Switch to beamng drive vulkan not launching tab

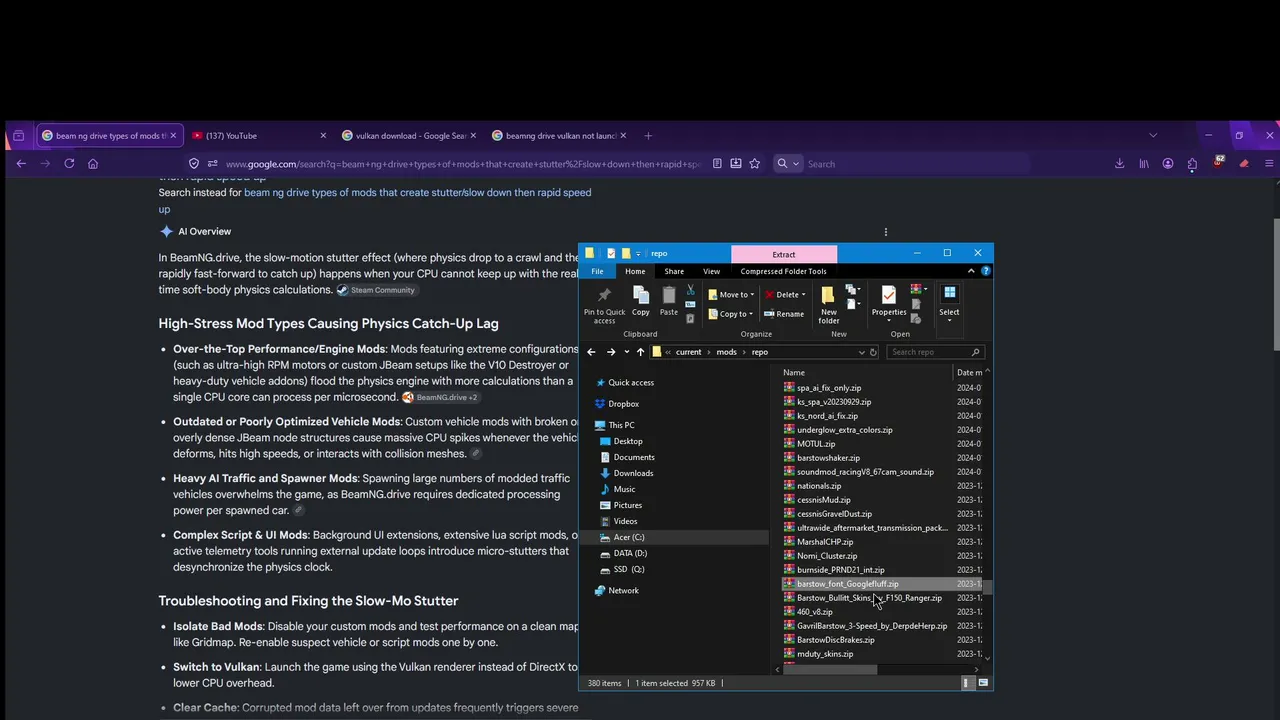point(557,136)
